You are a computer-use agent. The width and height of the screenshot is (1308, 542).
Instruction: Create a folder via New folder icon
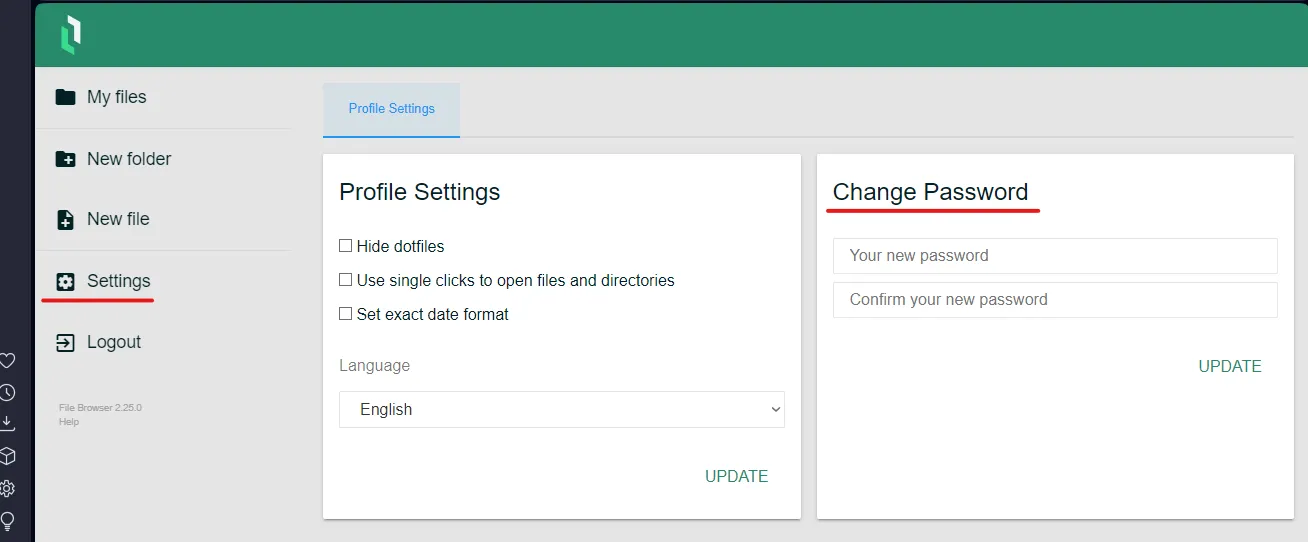click(x=66, y=159)
